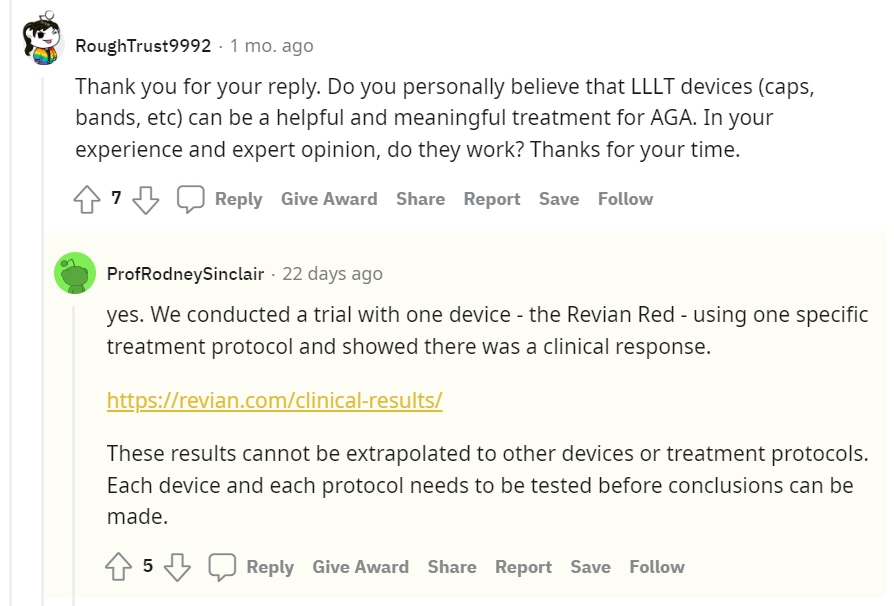Follow RoughTrust9992's comment thread
Image resolution: width=894 pixels, height=606 pixels.
click(x=625, y=199)
